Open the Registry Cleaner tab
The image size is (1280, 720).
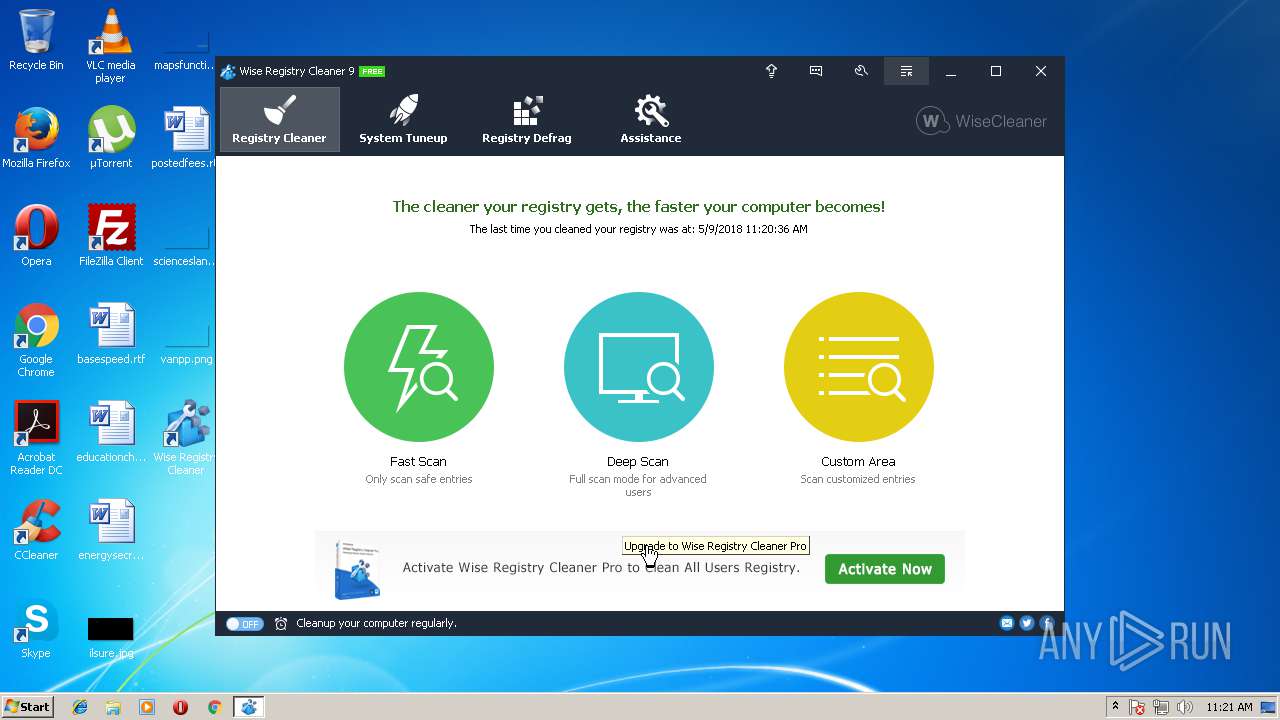pyautogui.click(x=279, y=120)
